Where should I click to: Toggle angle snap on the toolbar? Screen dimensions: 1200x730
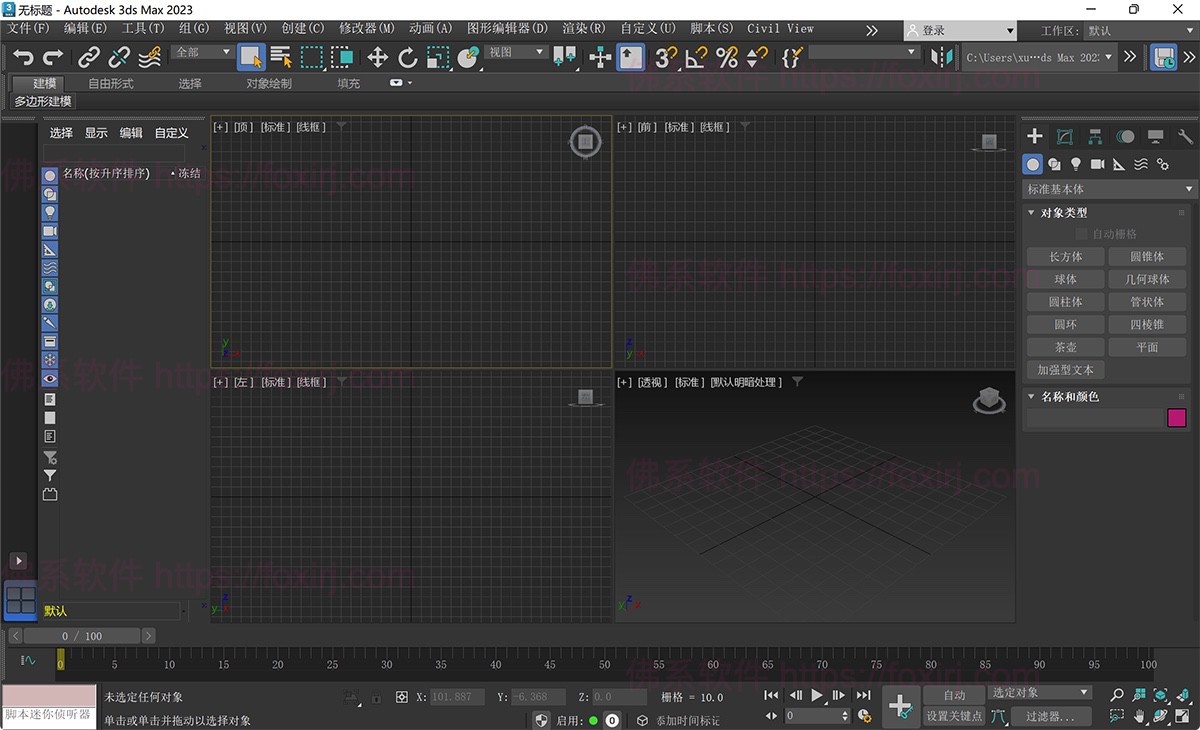pyautogui.click(x=695, y=58)
